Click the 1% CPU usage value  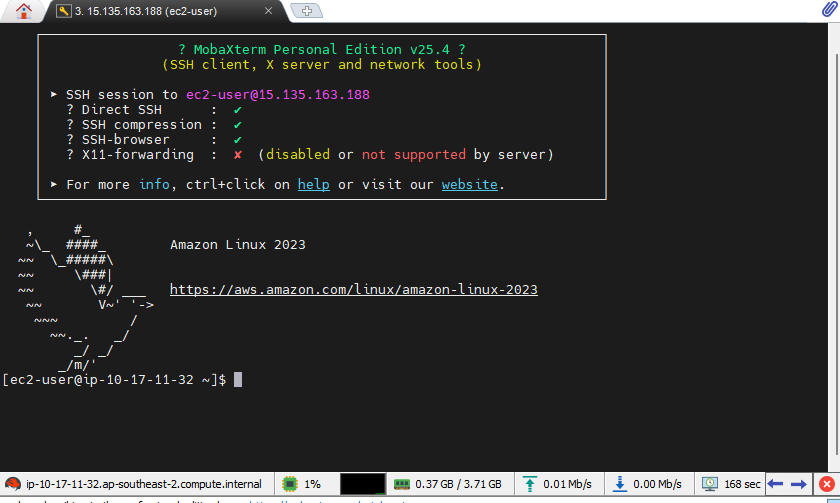312,484
